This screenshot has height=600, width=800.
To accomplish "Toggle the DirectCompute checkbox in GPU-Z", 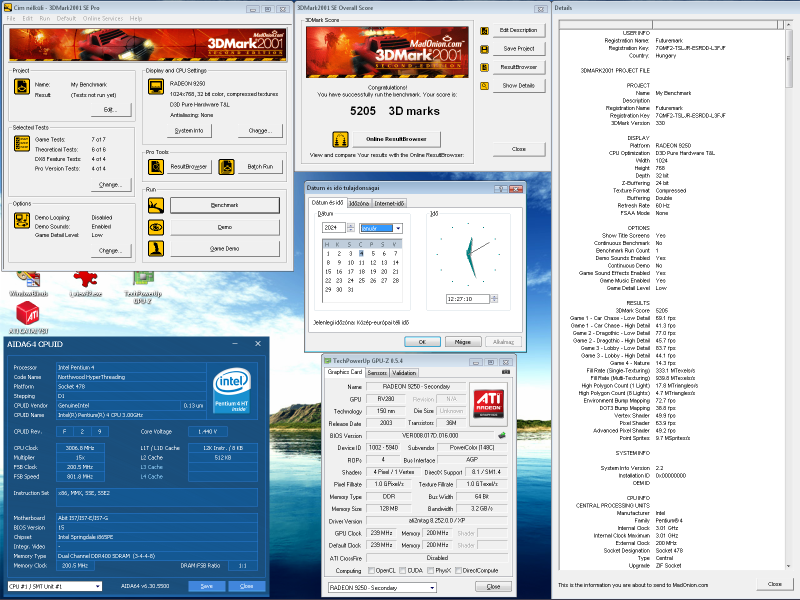I will tap(458, 570).
